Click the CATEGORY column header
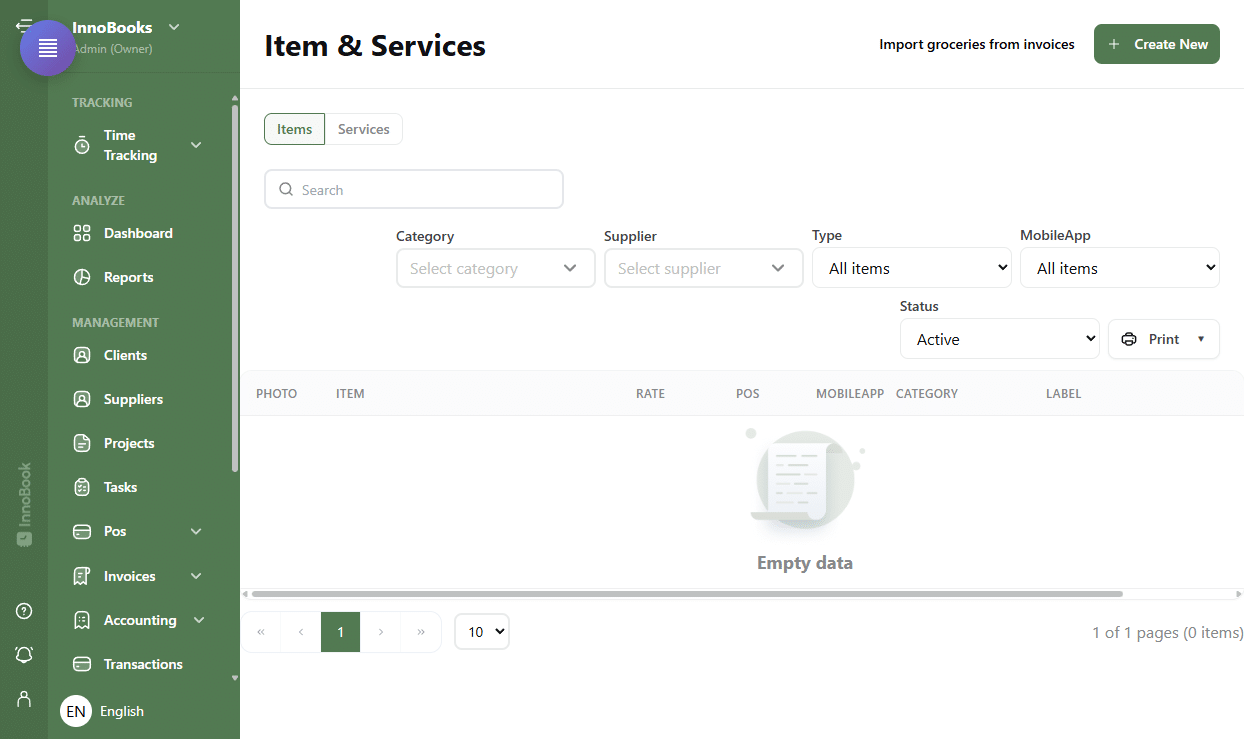 tap(927, 393)
